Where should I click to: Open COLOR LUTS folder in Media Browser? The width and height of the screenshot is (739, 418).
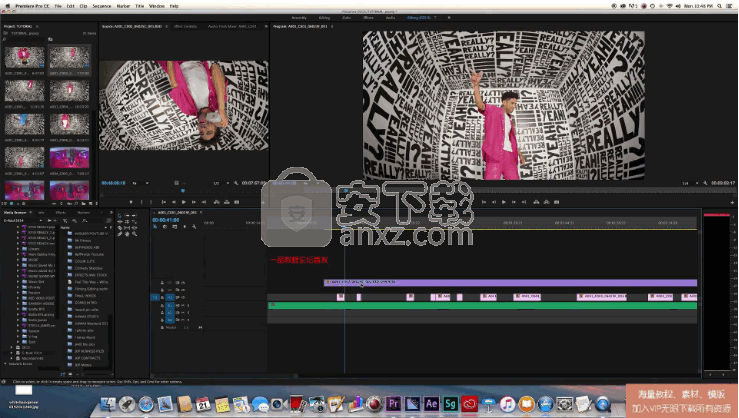(x=84, y=261)
